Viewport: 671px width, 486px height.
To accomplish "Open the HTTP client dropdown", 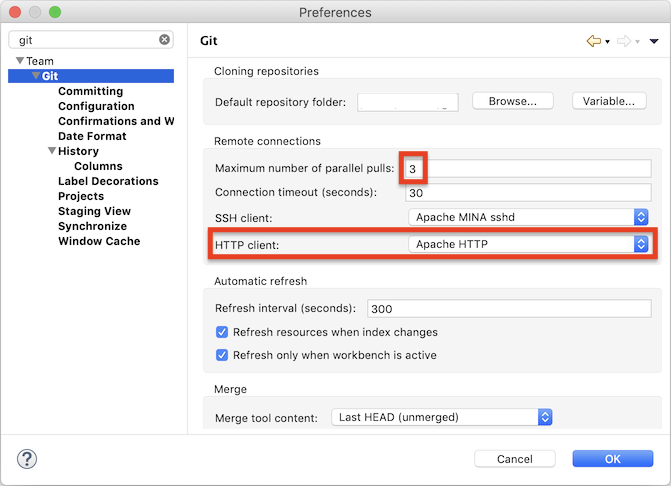I will [x=528, y=244].
